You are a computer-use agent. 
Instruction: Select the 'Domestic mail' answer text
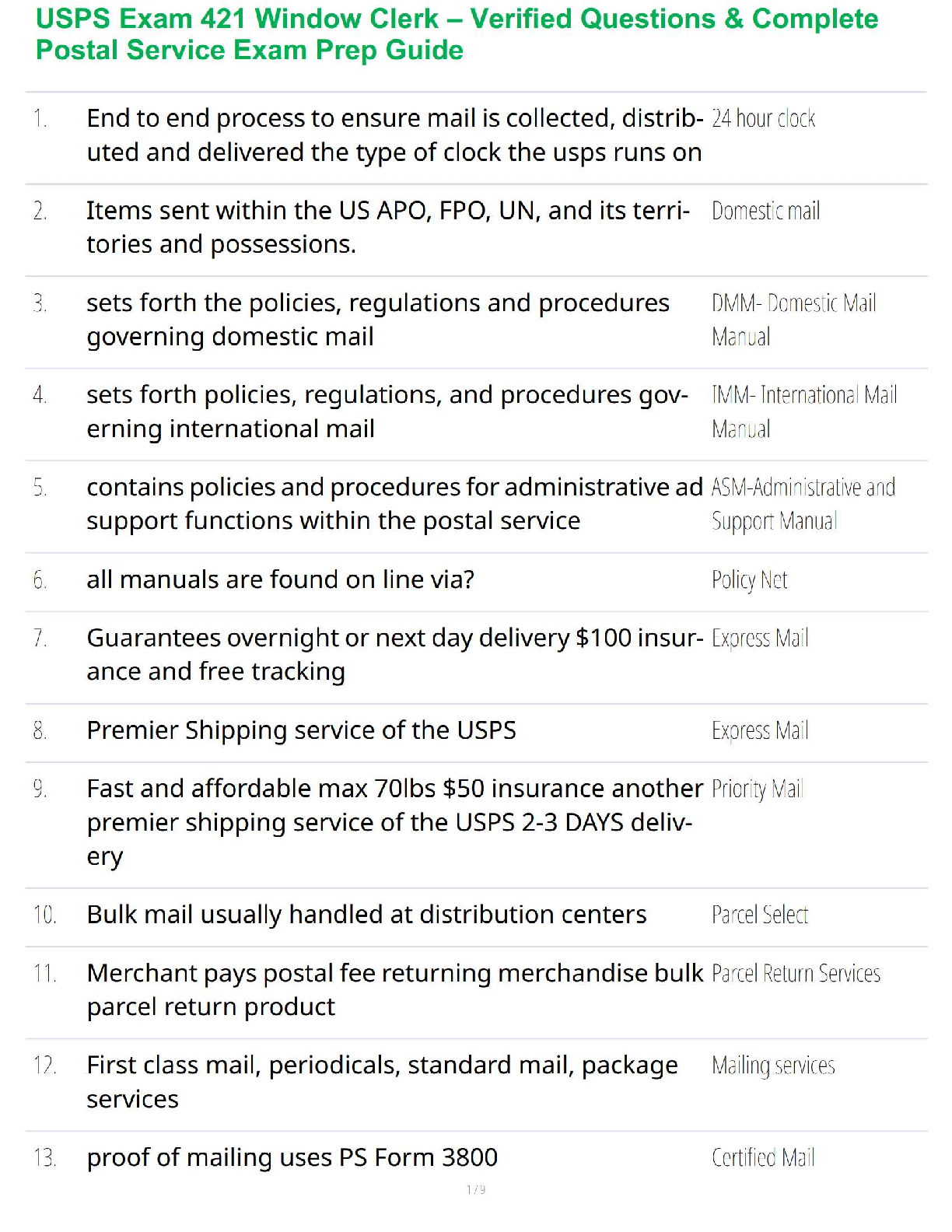(765, 211)
